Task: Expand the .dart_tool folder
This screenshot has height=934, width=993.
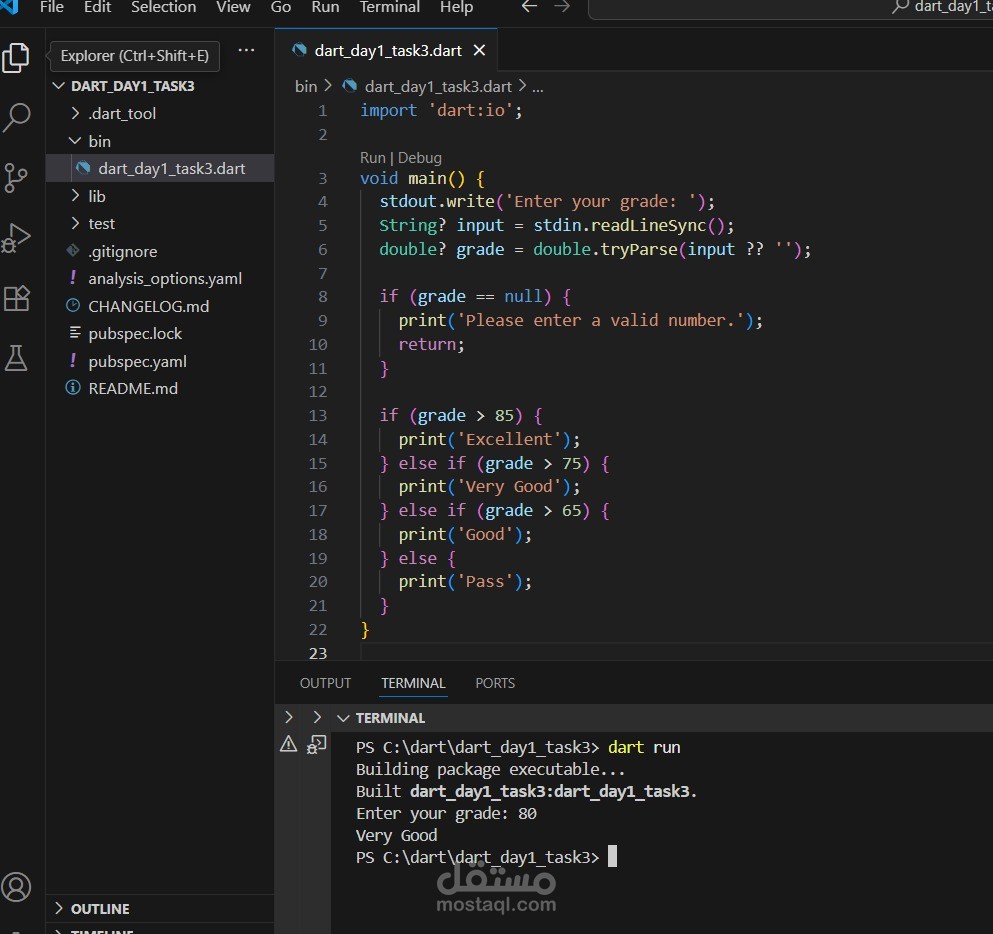Action: (x=75, y=113)
